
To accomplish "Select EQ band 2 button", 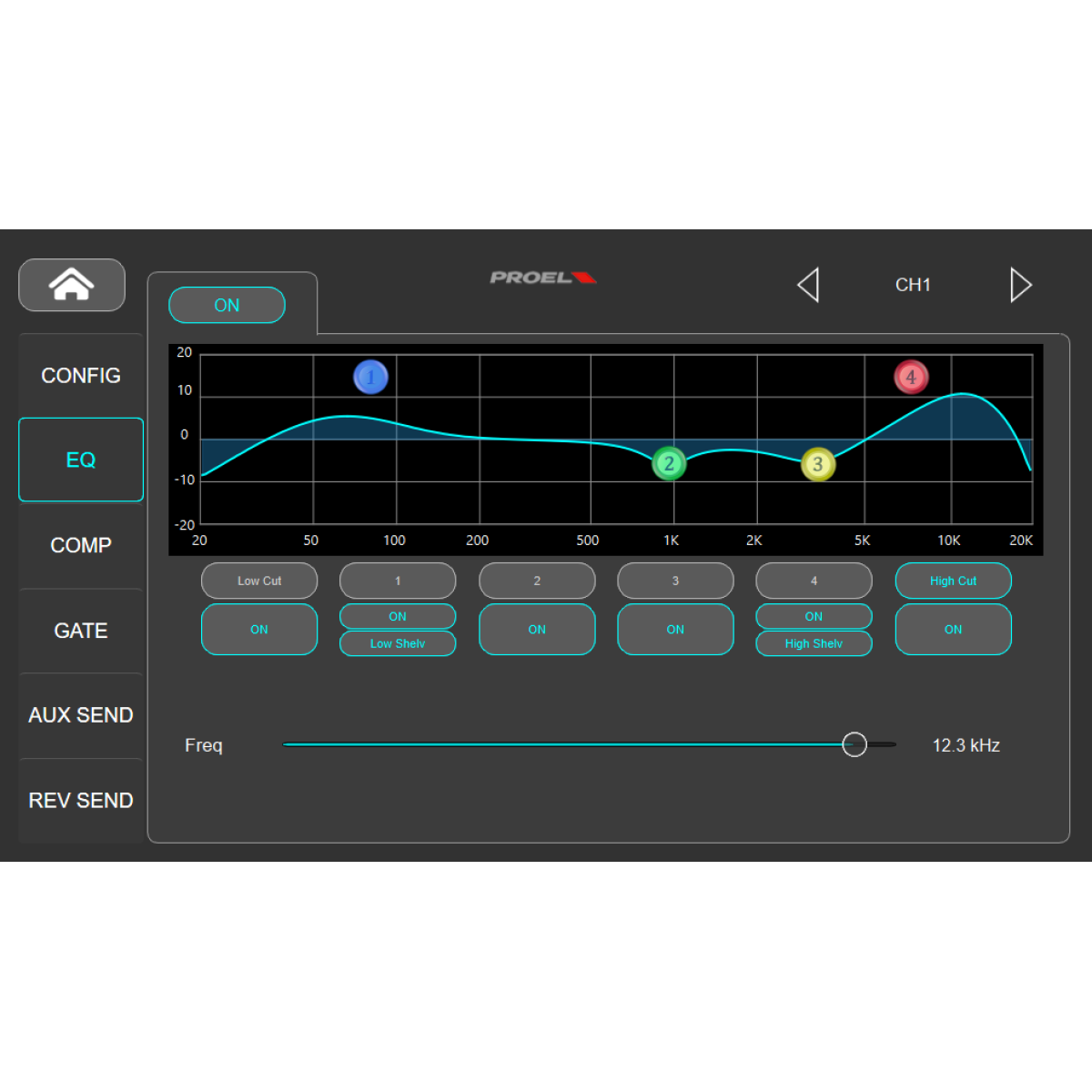I will tap(537, 581).
